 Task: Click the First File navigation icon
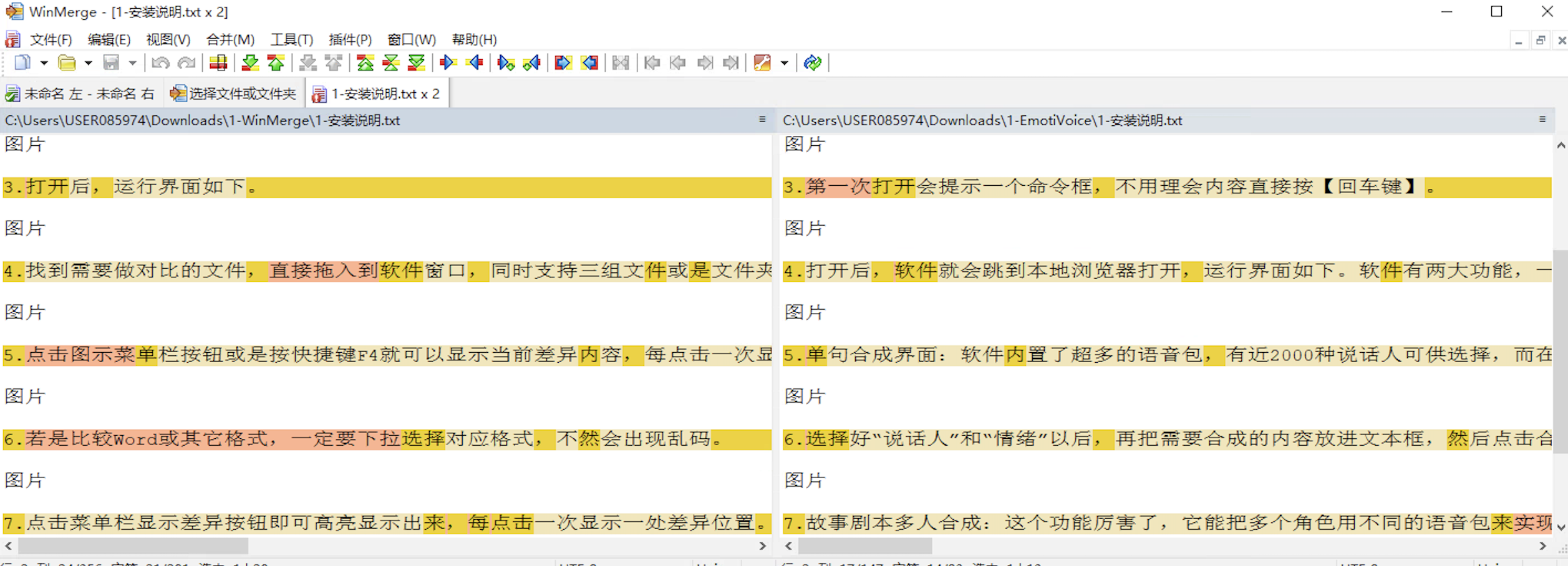click(652, 62)
